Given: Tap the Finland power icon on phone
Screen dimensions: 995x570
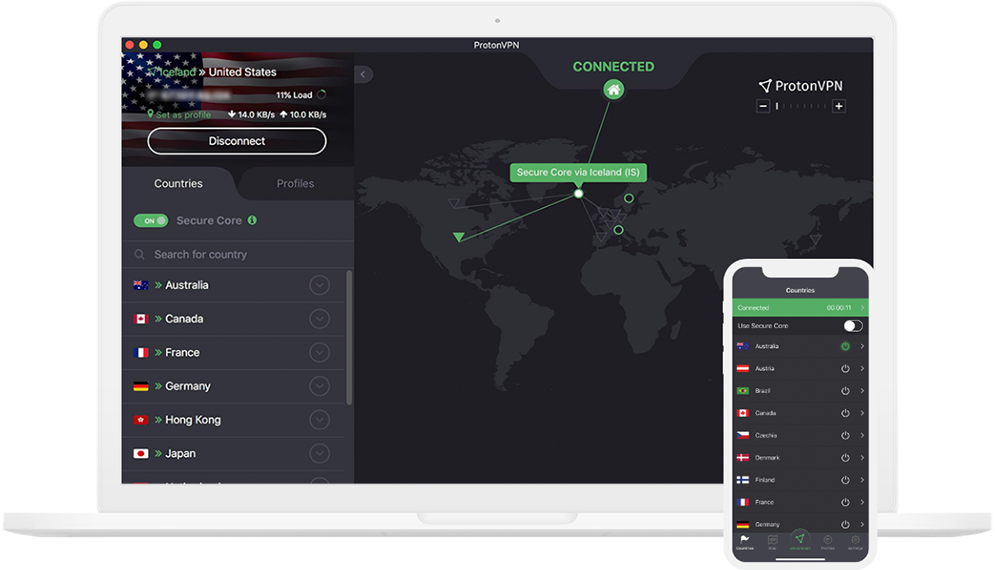Looking at the screenshot, I should coord(845,480).
